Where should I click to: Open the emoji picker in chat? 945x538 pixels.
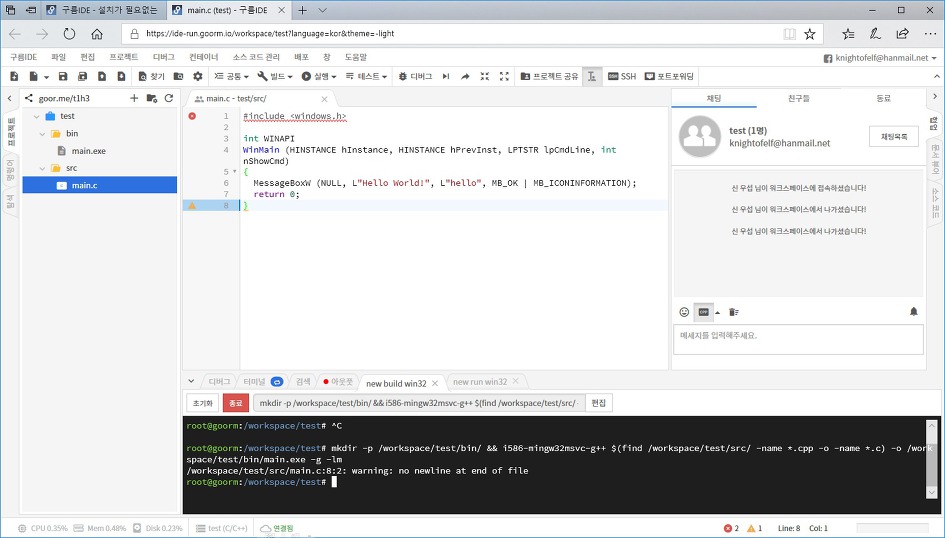(684, 311)
